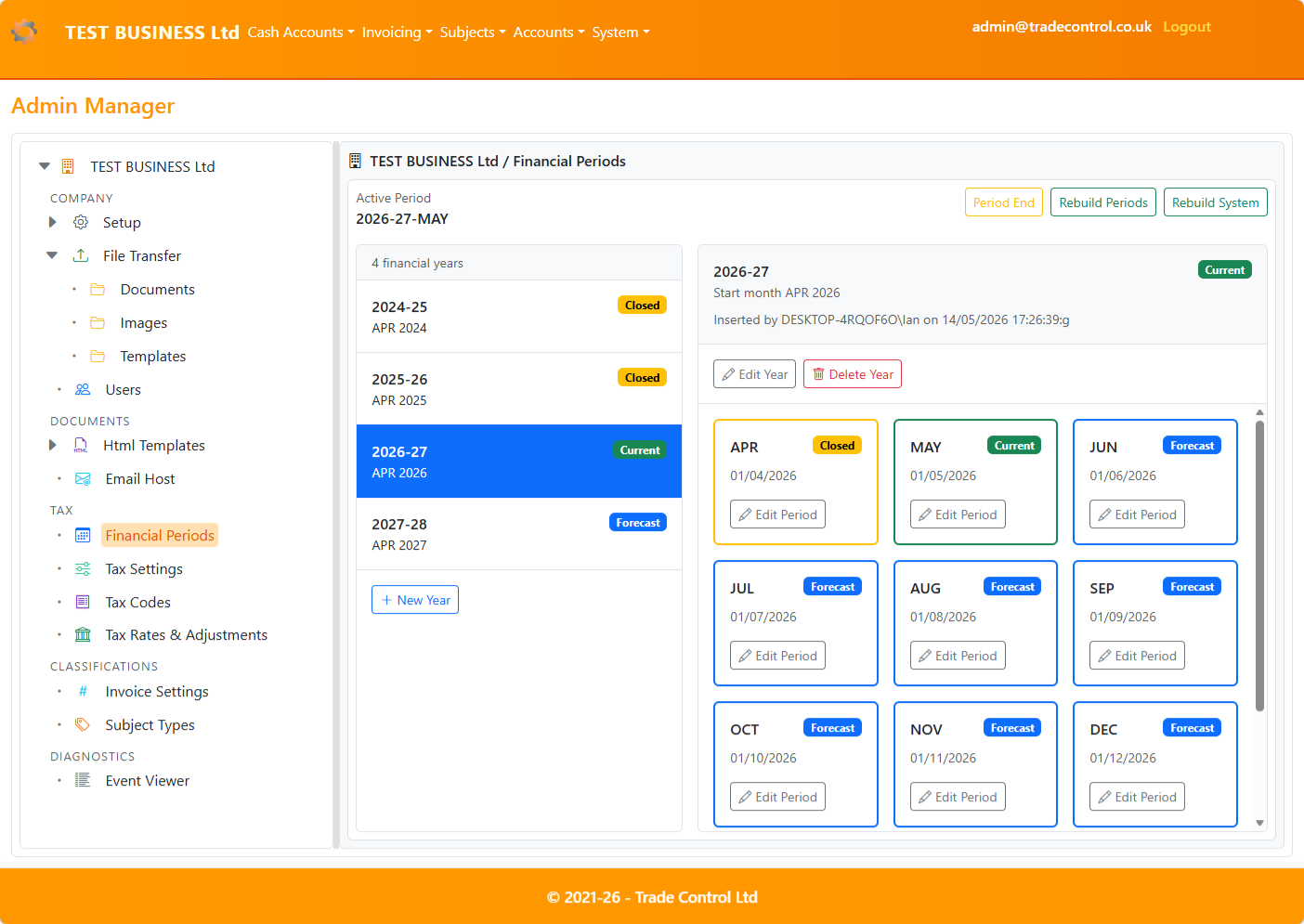This screenshot has height=924, width=1304.
Task: Click the TEST BUSINESS Ltd brand link
Action: [x=151, y=32]
